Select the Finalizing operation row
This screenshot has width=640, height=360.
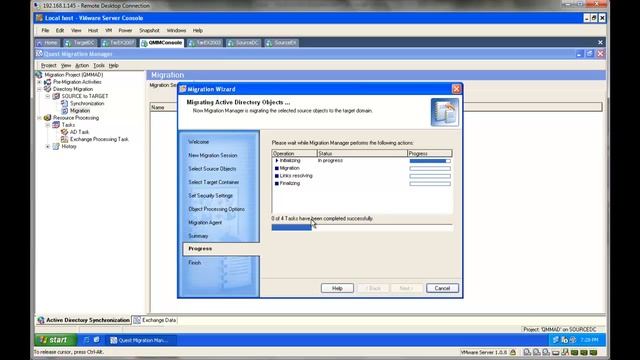(x=362, y=184)
